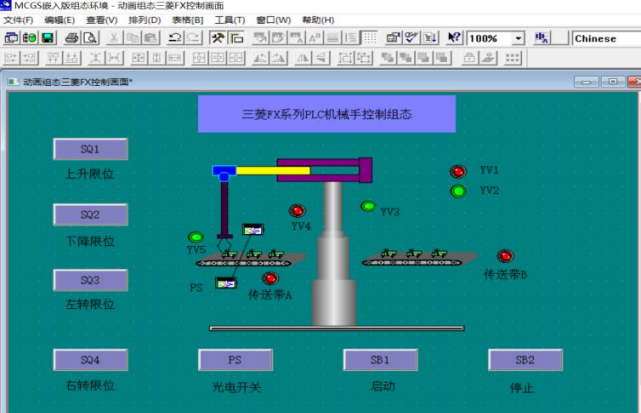Click the send to back layer icon
641x413 pixels.
tap(406, 58)
